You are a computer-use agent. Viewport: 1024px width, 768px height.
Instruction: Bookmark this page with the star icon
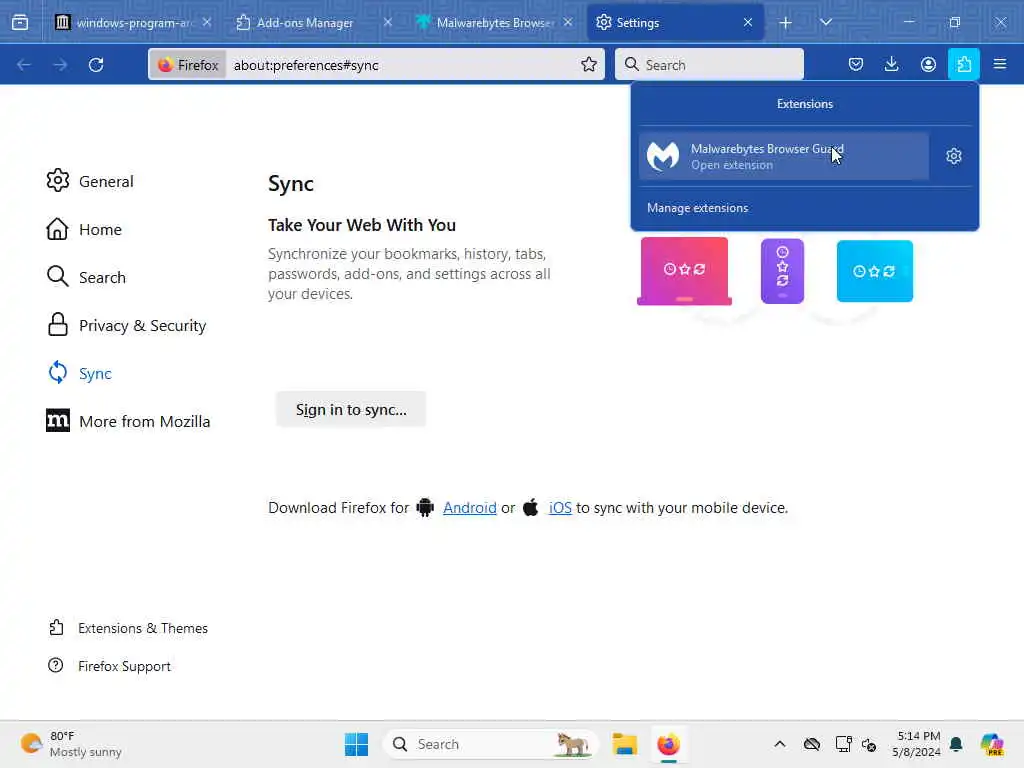(x=588, y=65)
